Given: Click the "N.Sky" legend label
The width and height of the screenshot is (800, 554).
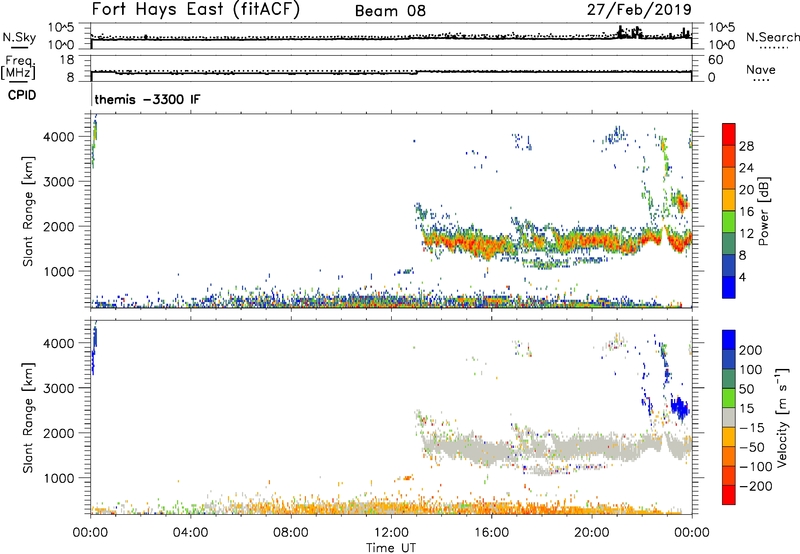Looking at the screenshot, I should click(19, 37).
